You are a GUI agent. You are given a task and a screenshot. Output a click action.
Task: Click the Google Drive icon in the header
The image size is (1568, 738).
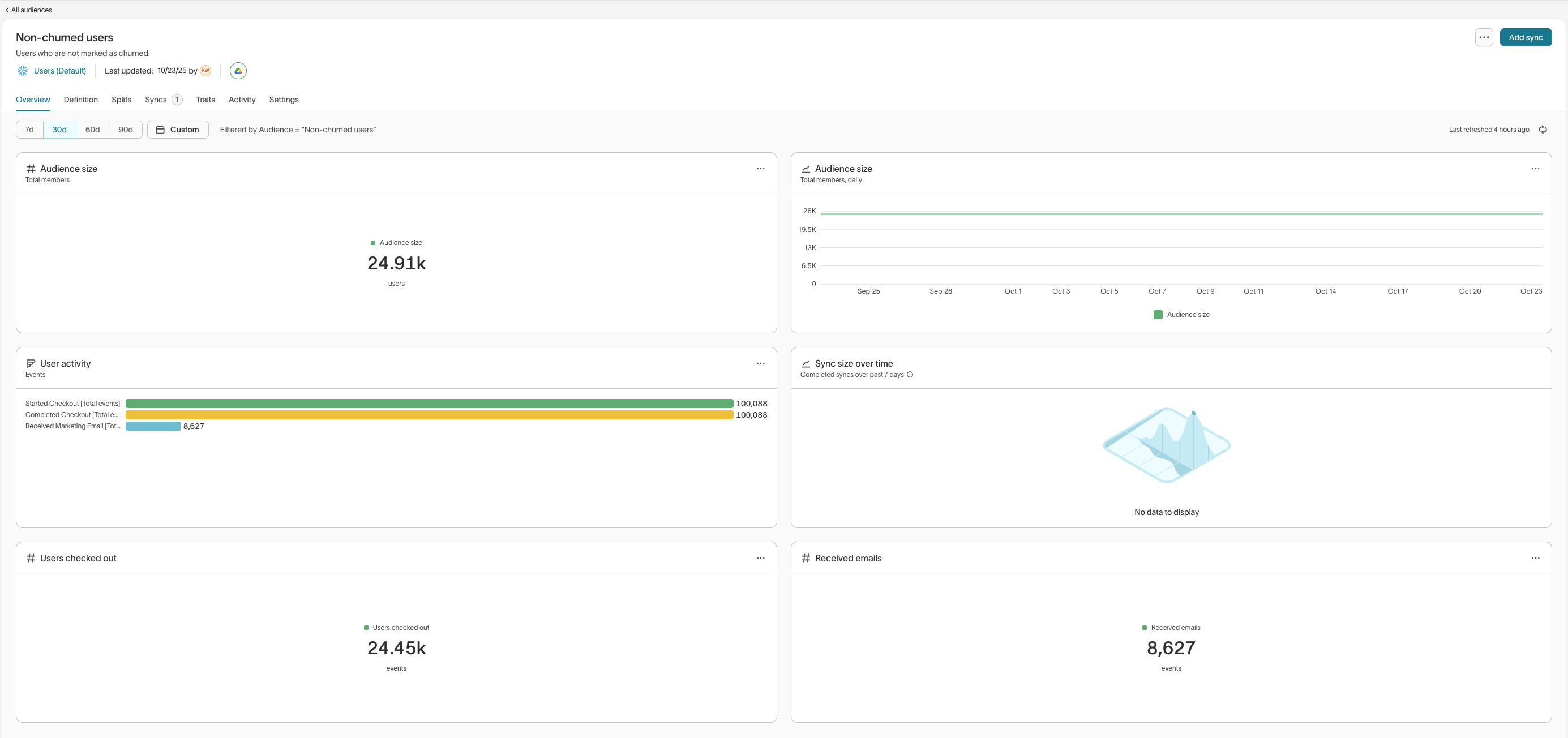pos(238,71)
